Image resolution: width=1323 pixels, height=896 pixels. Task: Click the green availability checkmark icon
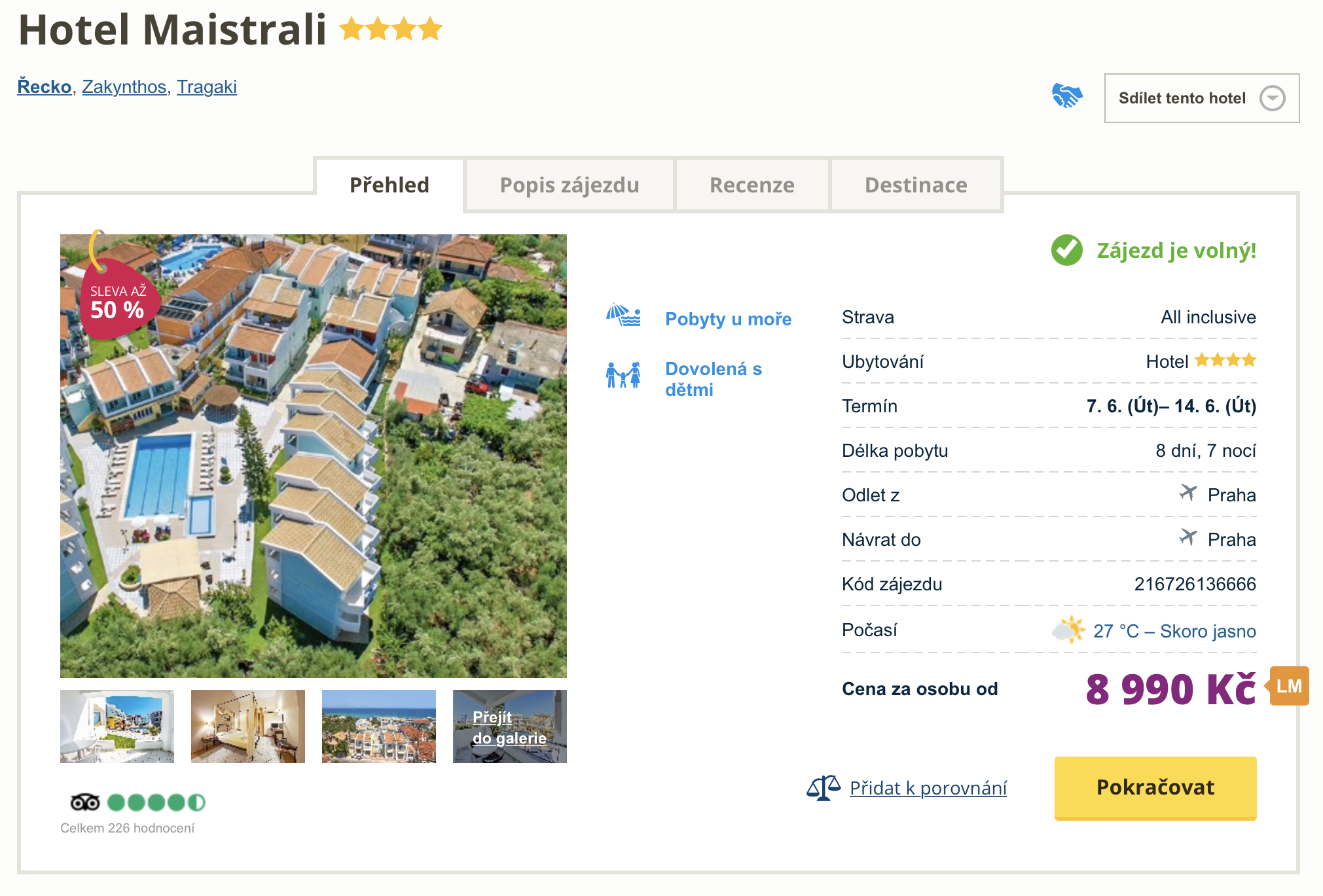click(x=1067, y=250)
